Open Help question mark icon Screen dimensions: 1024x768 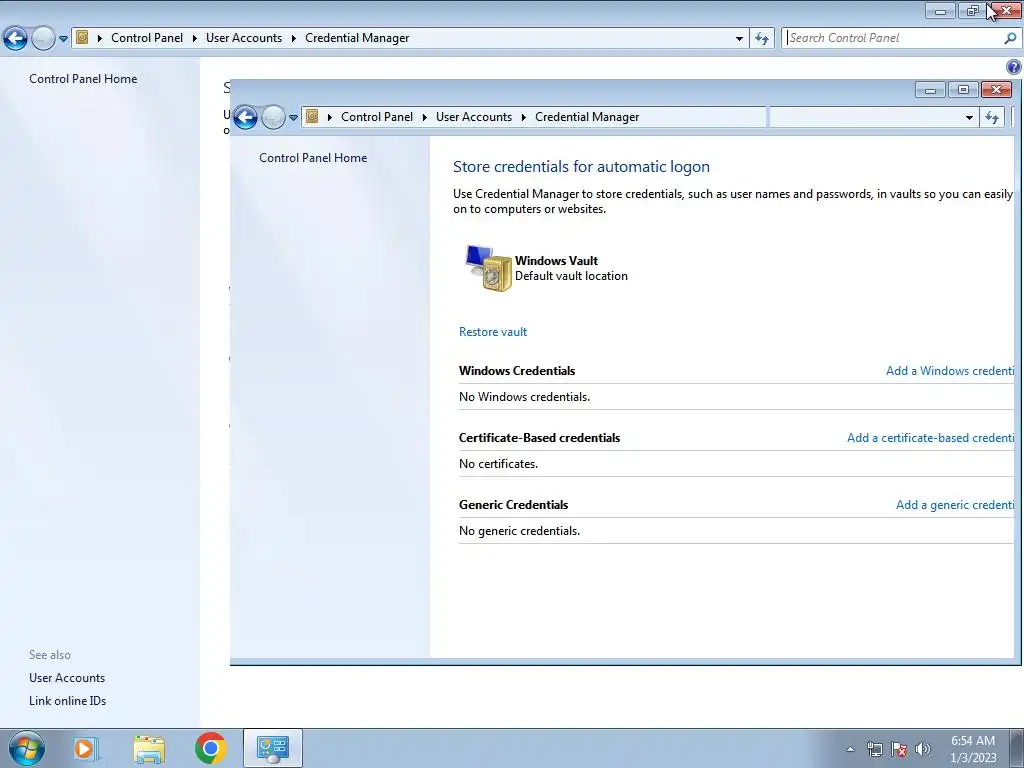coord(1014,67)
